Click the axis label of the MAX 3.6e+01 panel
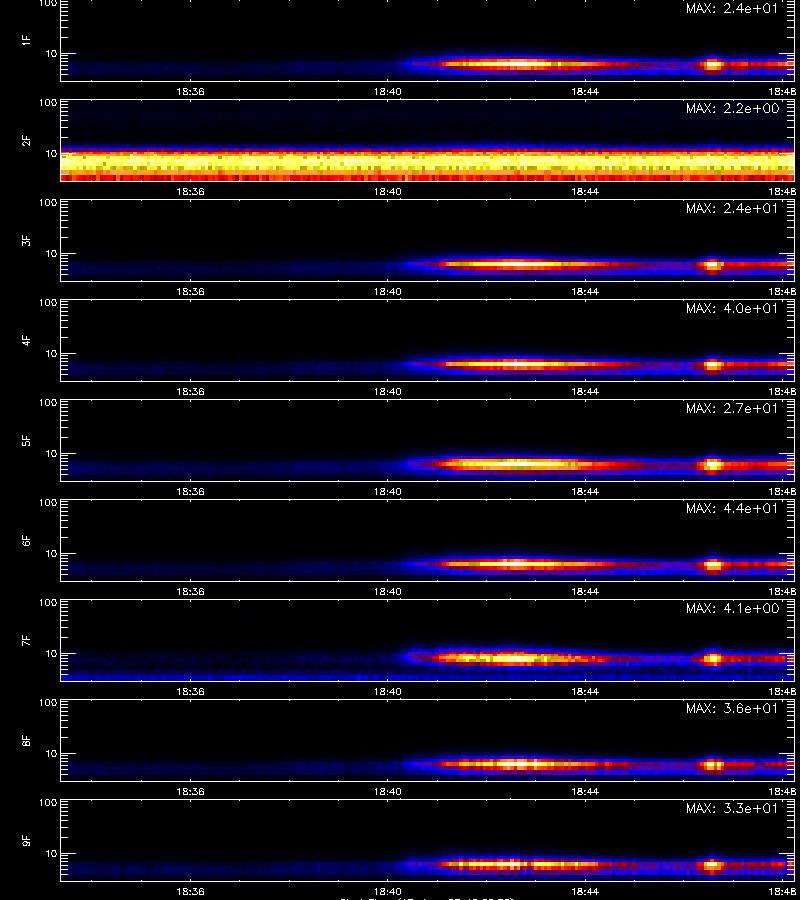Viewport: 800px width, 900px height. click(26, 740)
